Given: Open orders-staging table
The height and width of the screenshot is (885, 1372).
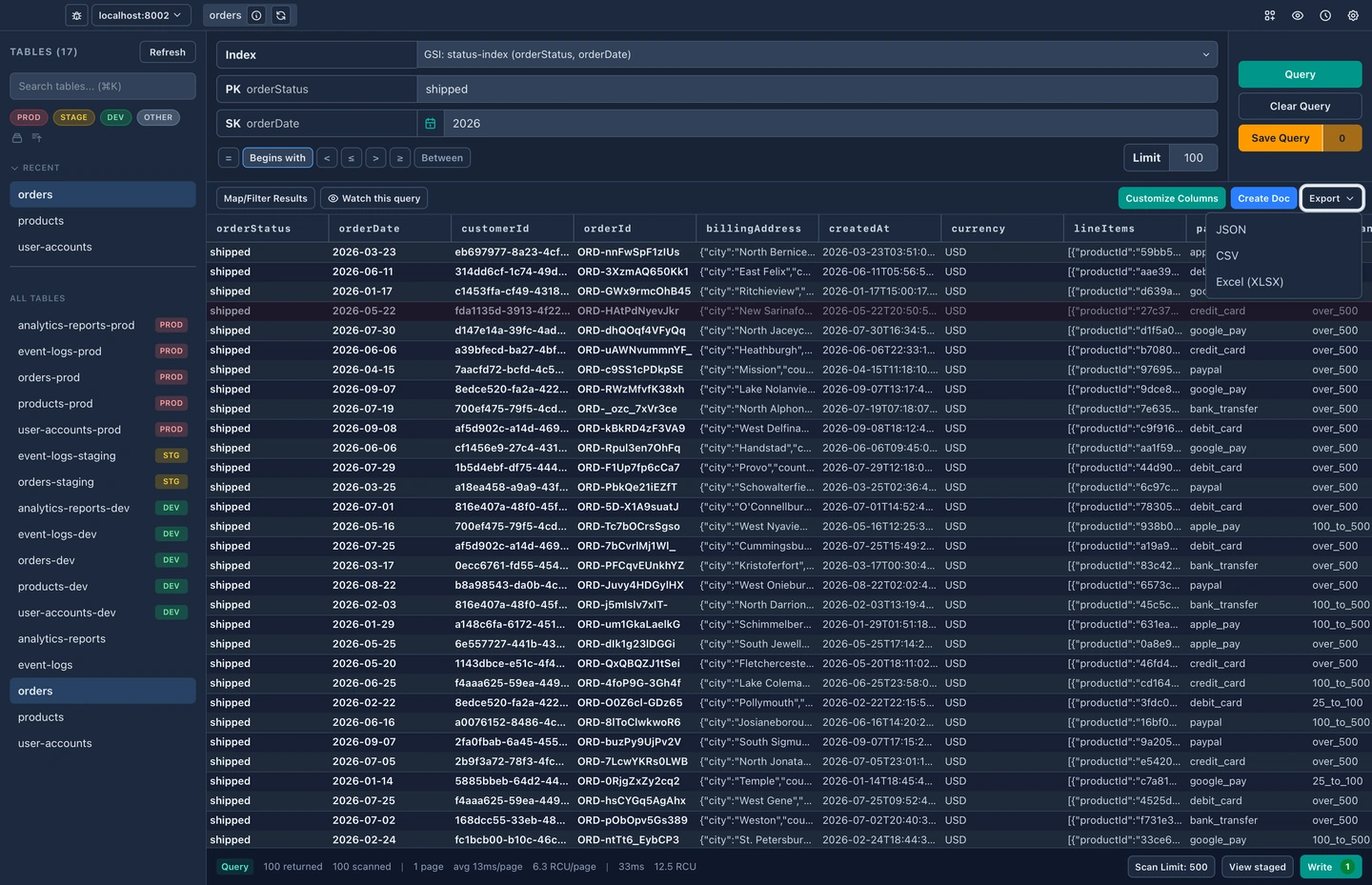Looking at the screenshot, I should pyautogui.click(x=103, y=482).
